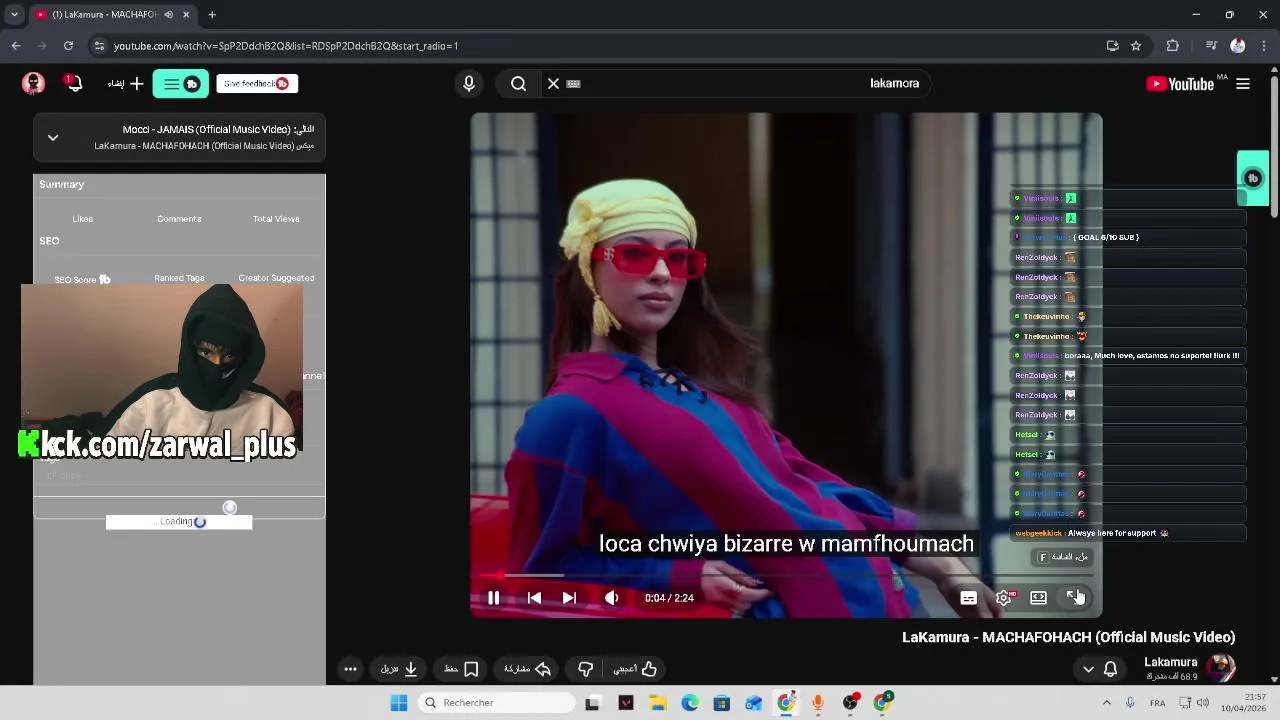The height and width of the screenshot is (720, 1280).
Task: Open the more actions three-dot menu
Action: pyautogui.click(x=350, y=669)
